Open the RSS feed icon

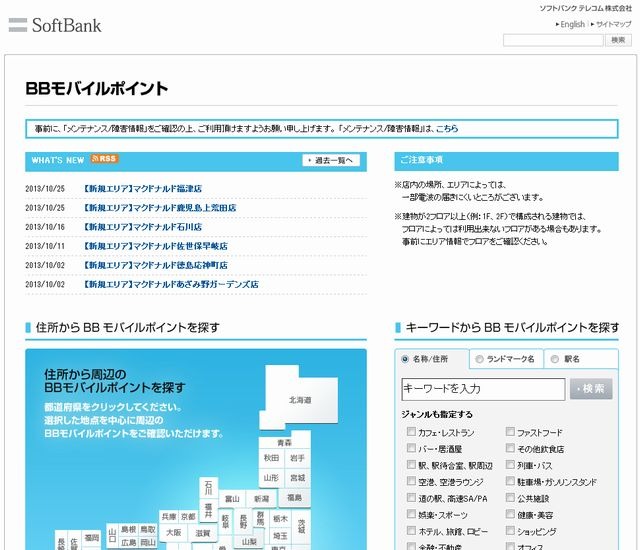(104, 159)
